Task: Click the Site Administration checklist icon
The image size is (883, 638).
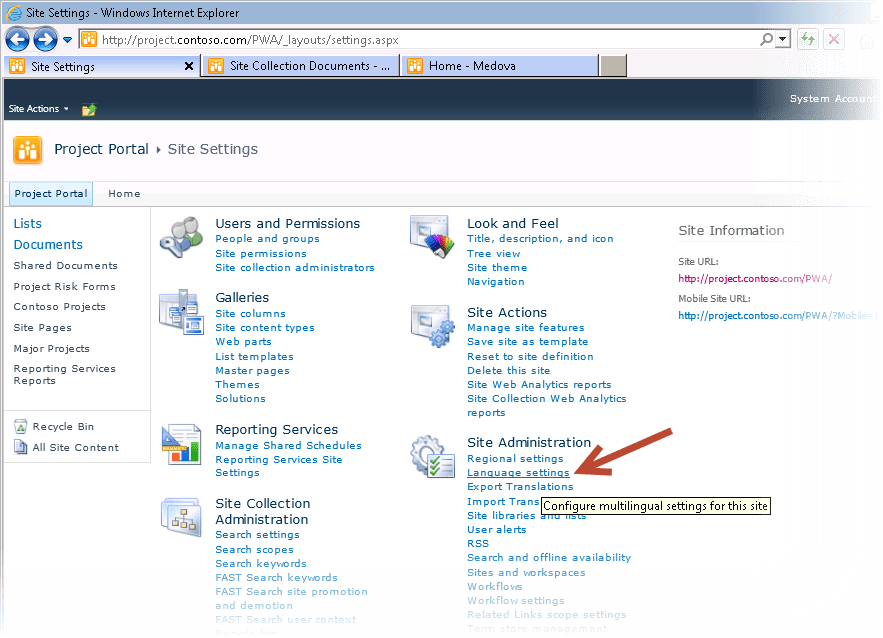Action: (431, 455)
